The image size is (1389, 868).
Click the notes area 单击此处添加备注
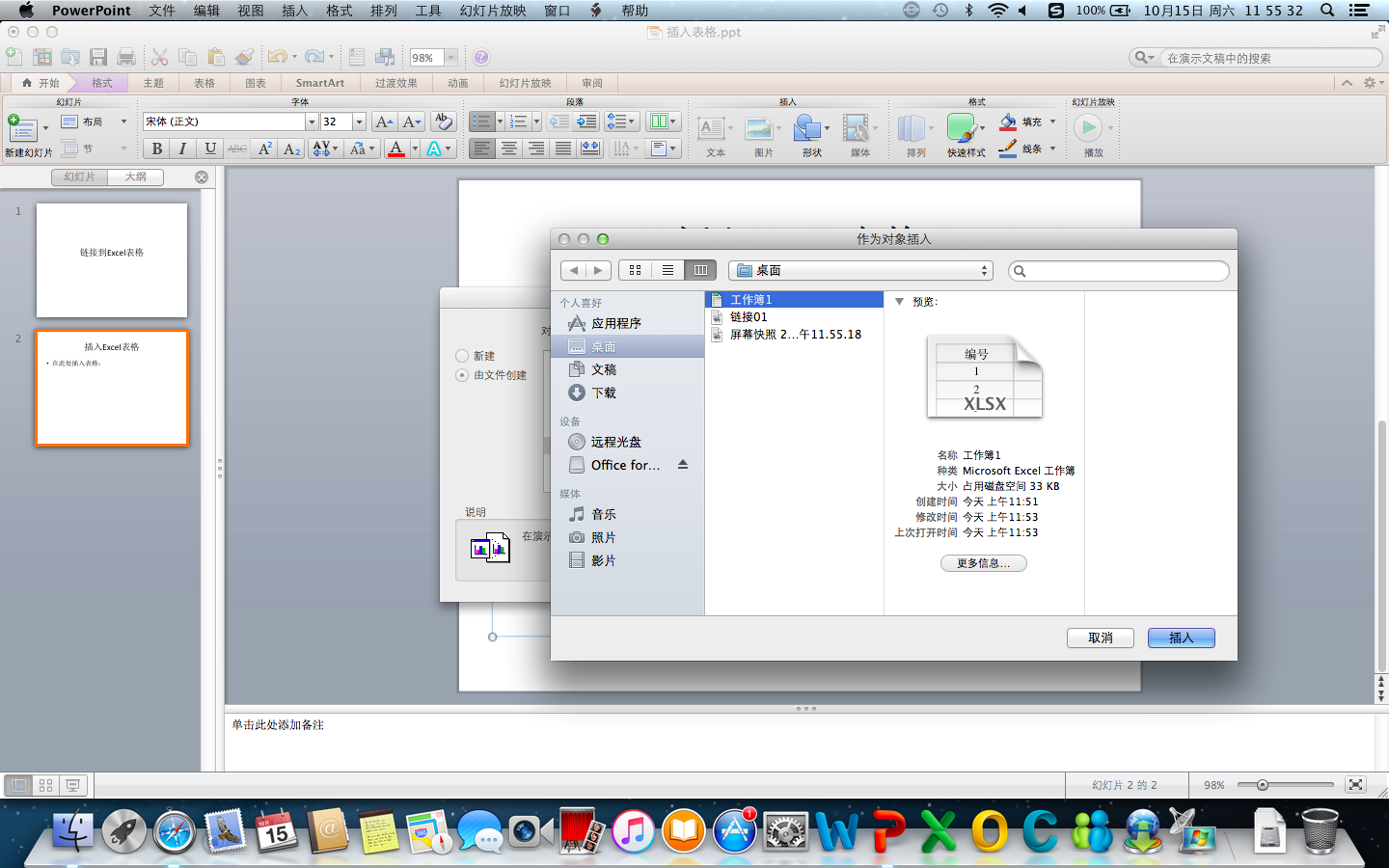(x=278, y=725)
